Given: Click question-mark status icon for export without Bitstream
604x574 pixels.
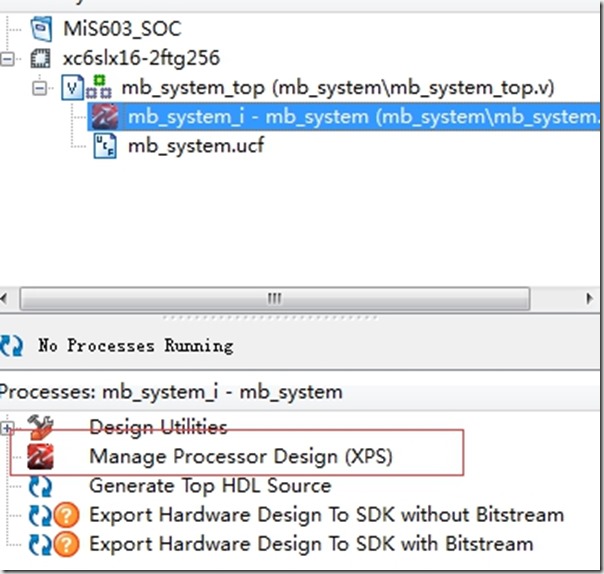Looking at the screenshot, I should coord(66,515).
